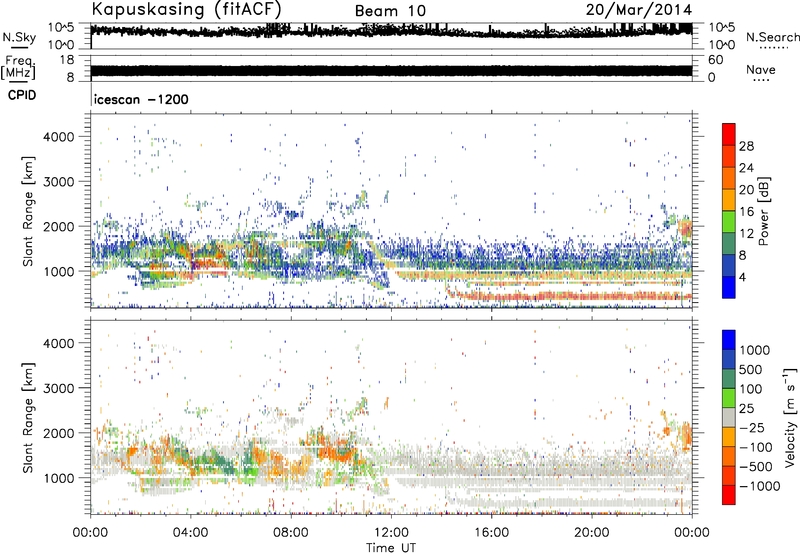Pick the light green Power segment between 12 and 16
Viewport: 800px width, 554px height.
729,222
